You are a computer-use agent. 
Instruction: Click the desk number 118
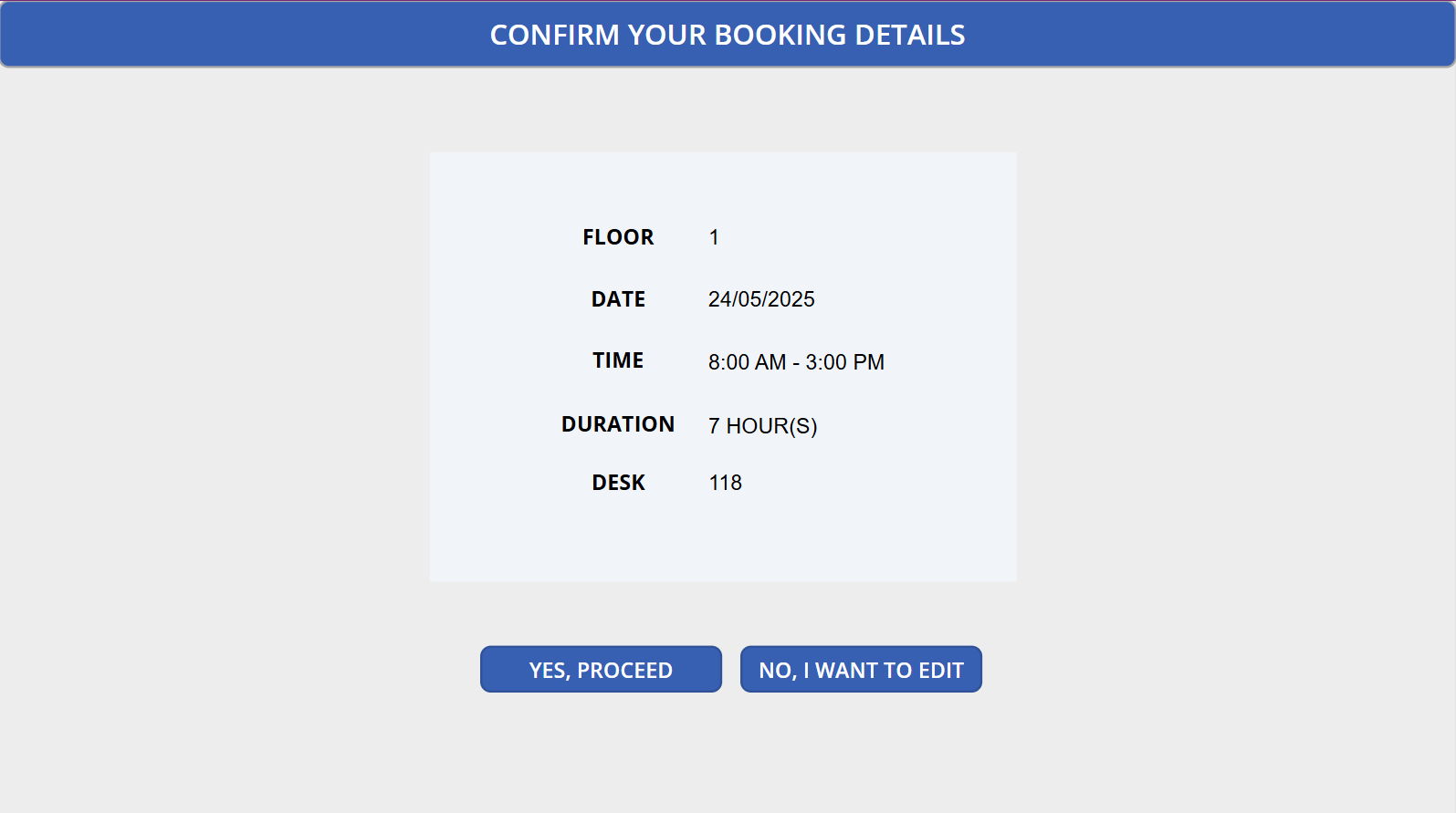pyautogui.click(x=725, y=483)
